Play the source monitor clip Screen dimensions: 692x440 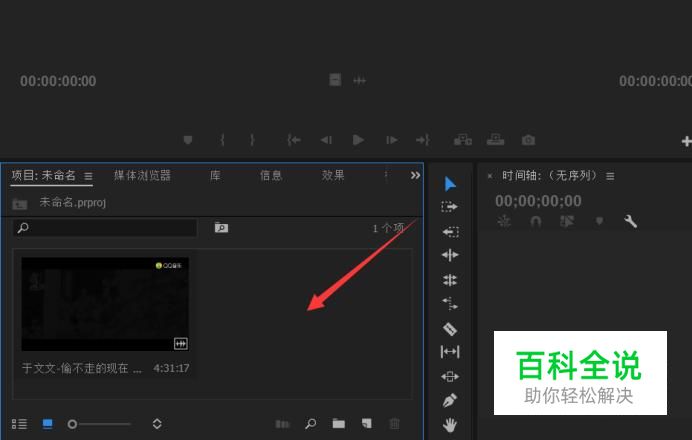(358, 140)
